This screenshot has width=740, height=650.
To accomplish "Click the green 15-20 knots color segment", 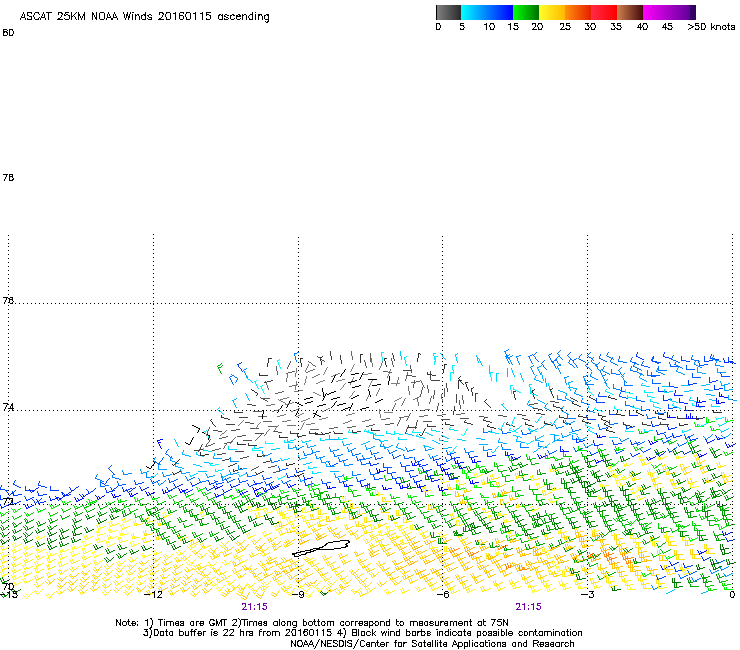I will pyautogui.click(x=526, y=12).
